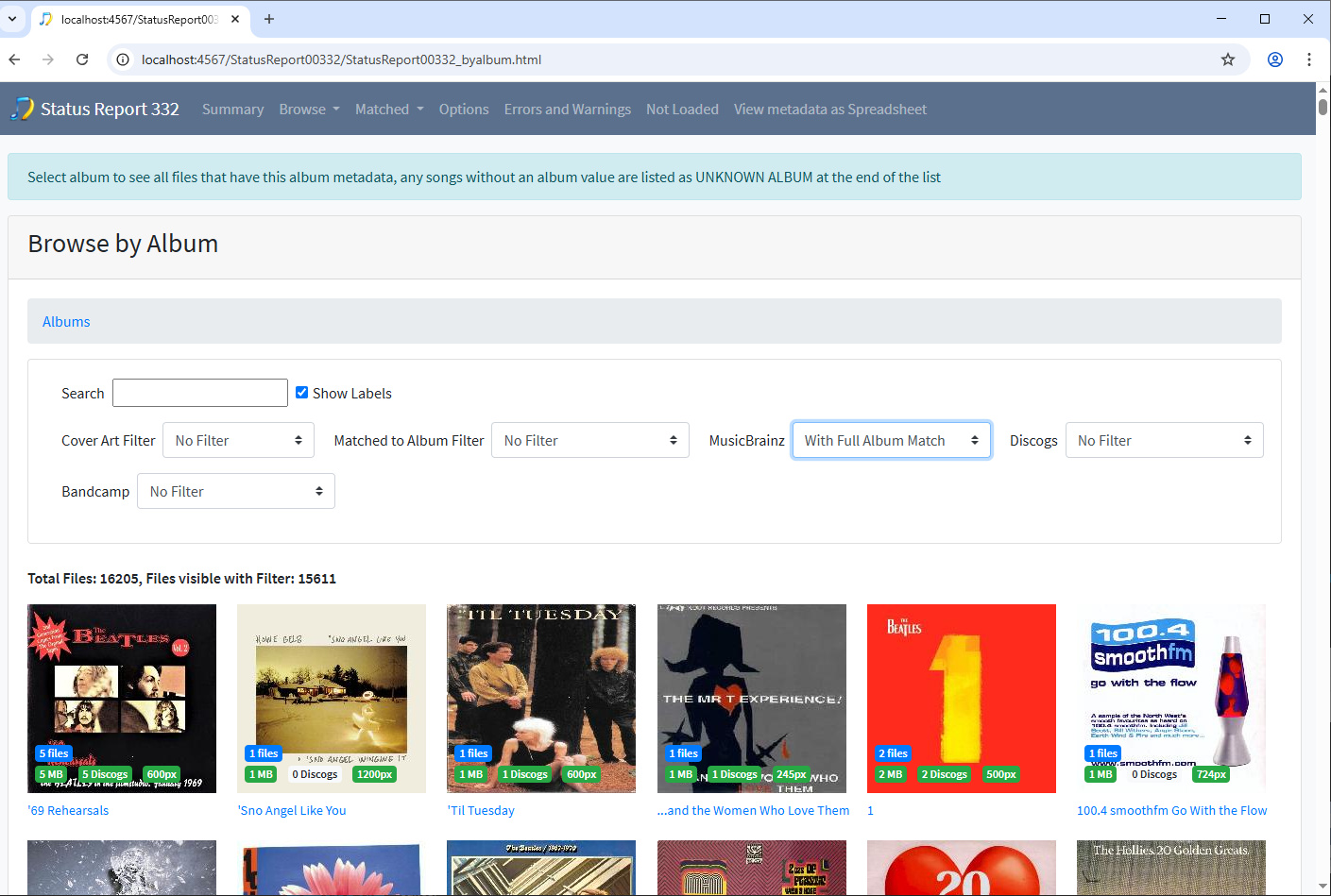
Task: Click the browser address bar URL
Action: pyautogui.click(x=341, y=59)
